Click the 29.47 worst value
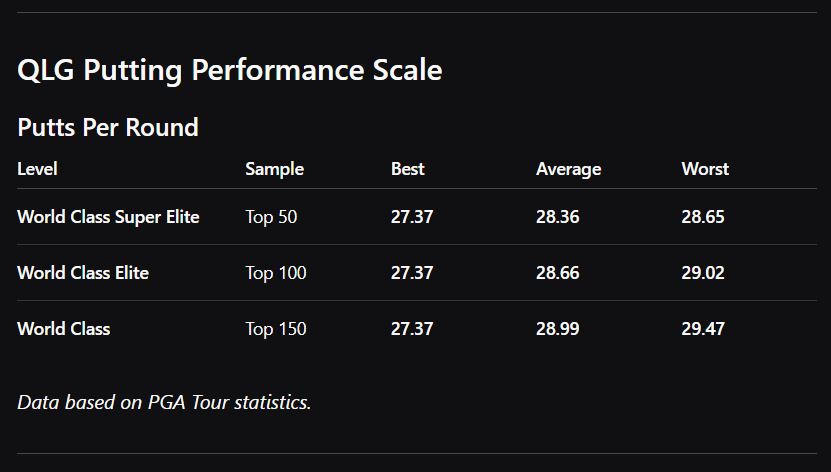This screenshot has width=831, height=472. coord(703,329)
